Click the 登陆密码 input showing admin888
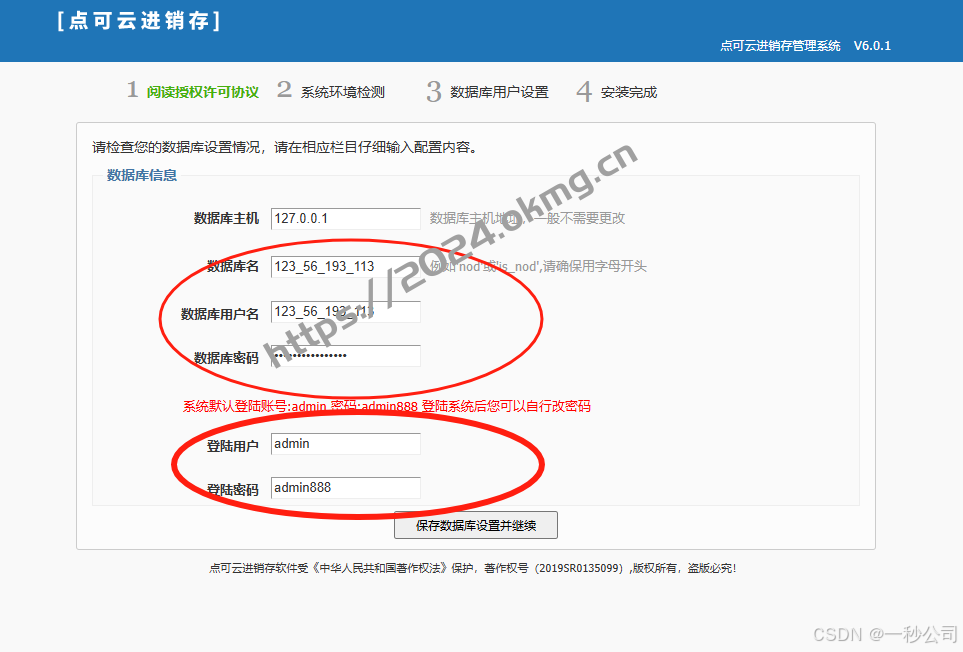 (x=345, y=487)
